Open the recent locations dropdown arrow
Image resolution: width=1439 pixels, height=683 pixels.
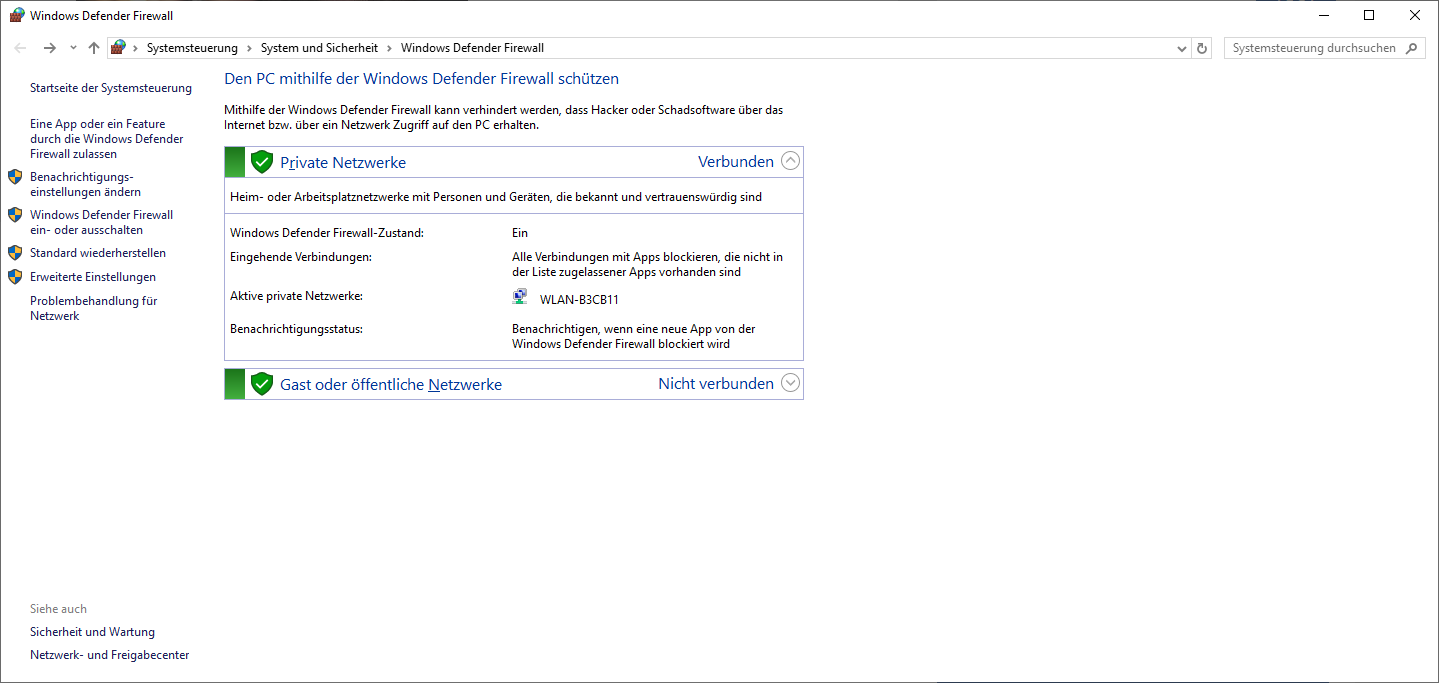(73, 48)
